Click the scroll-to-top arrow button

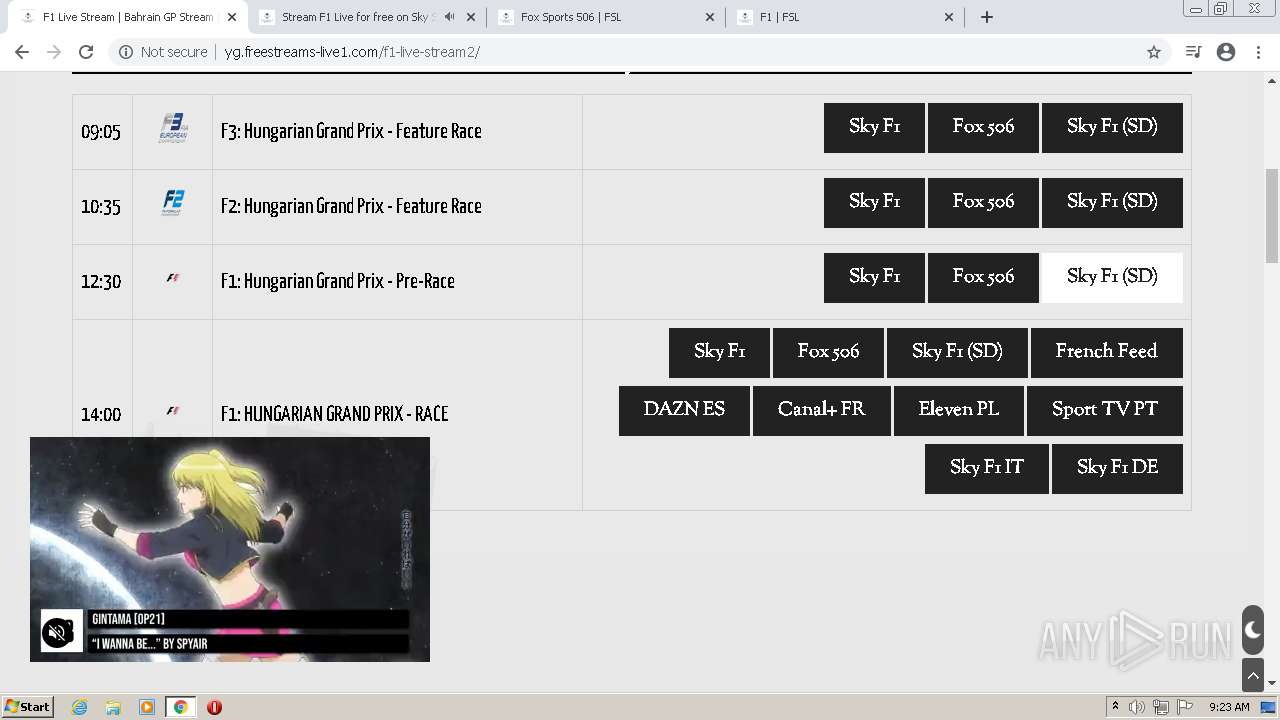[1253, 675]
